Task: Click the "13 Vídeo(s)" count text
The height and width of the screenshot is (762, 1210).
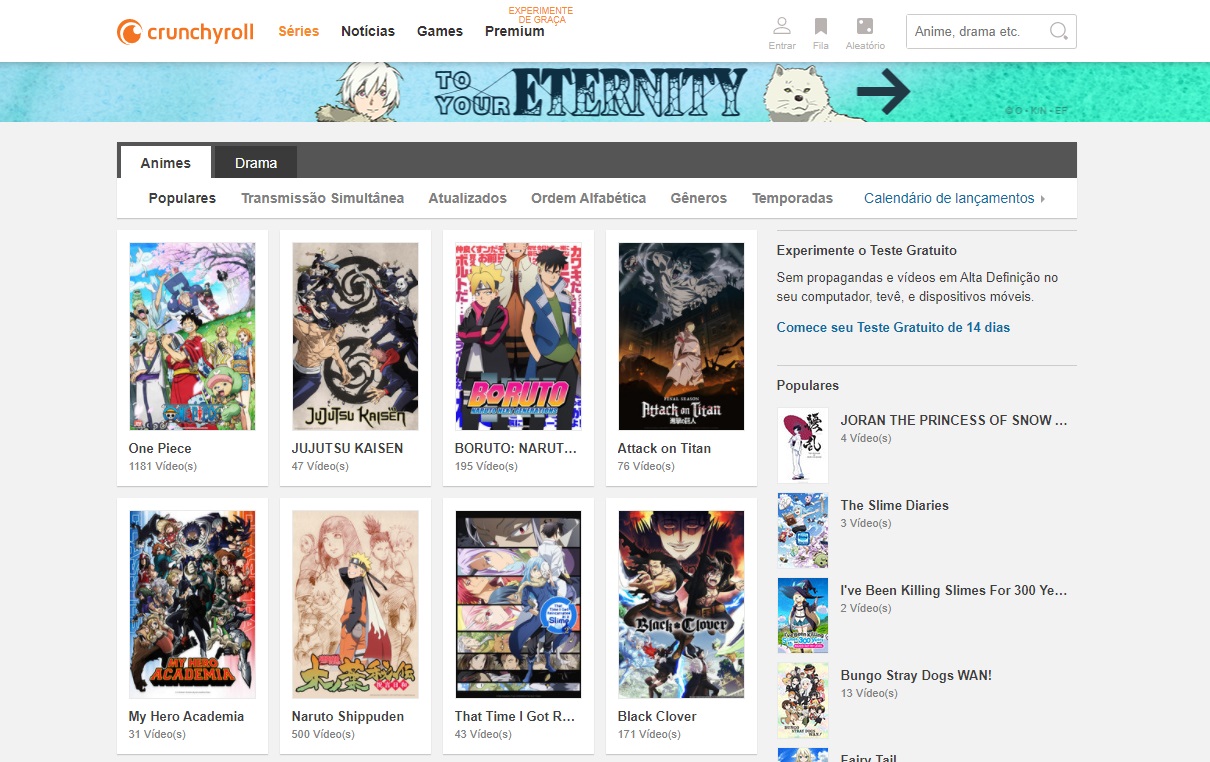Action: (869, 693)
